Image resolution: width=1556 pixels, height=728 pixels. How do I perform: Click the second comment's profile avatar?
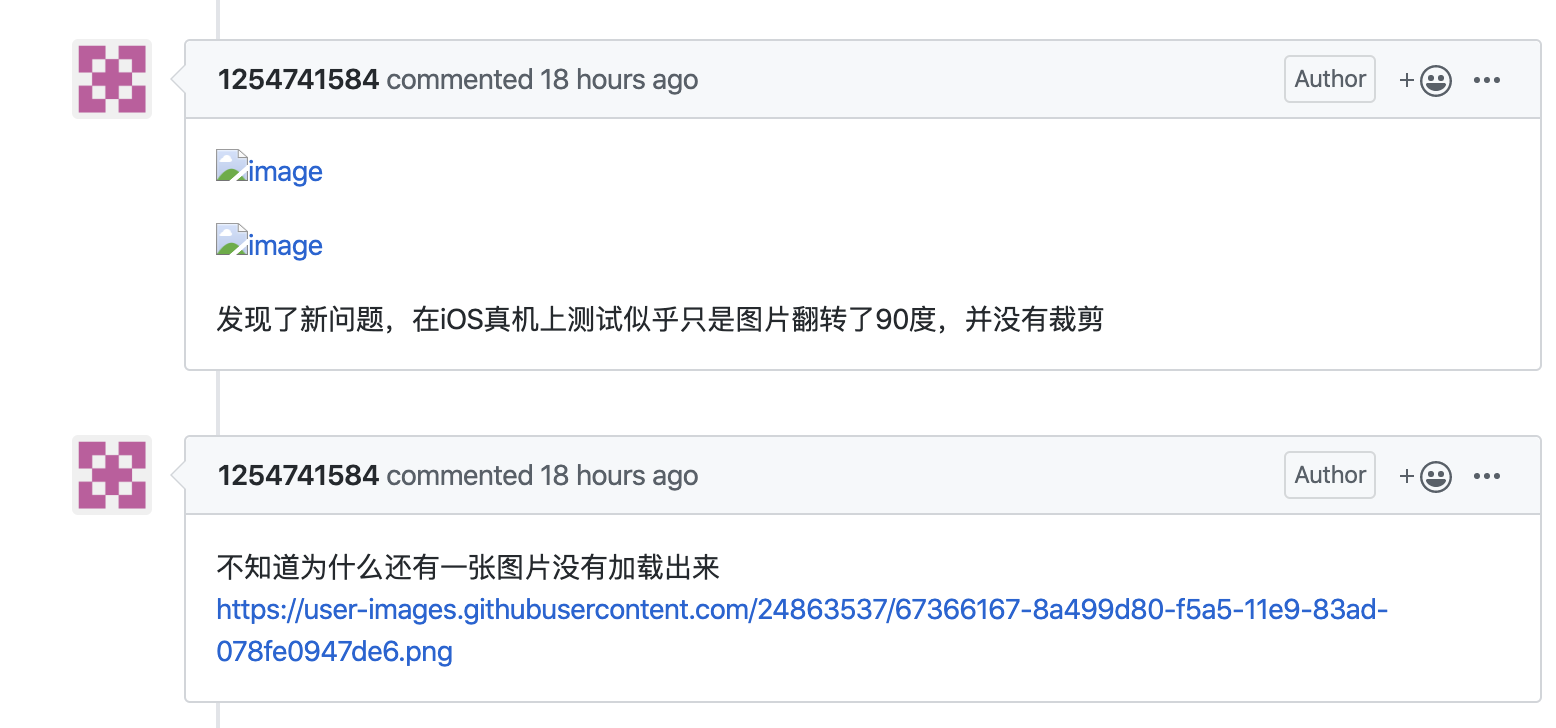(111, 474)
